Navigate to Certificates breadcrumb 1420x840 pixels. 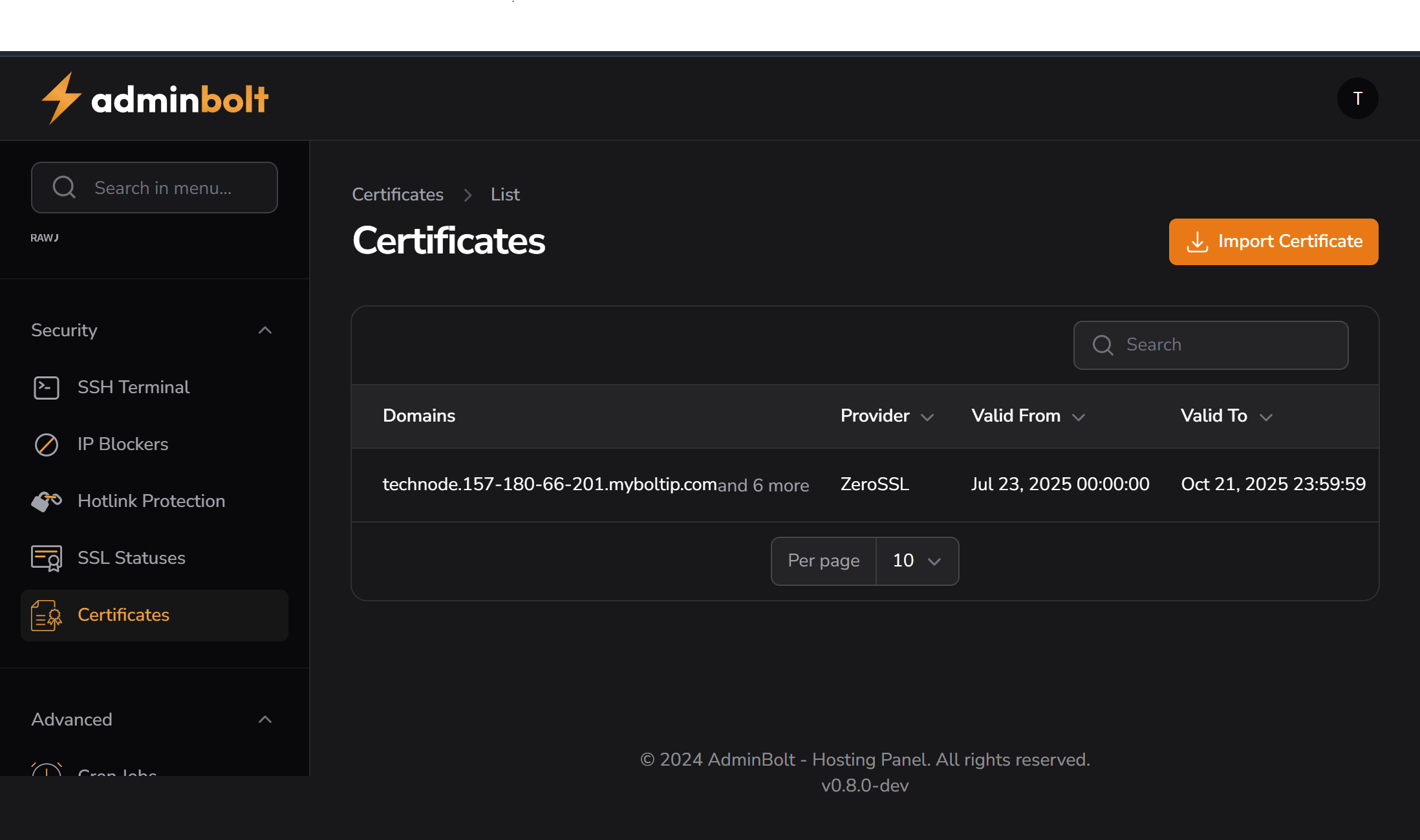(398, 194)
